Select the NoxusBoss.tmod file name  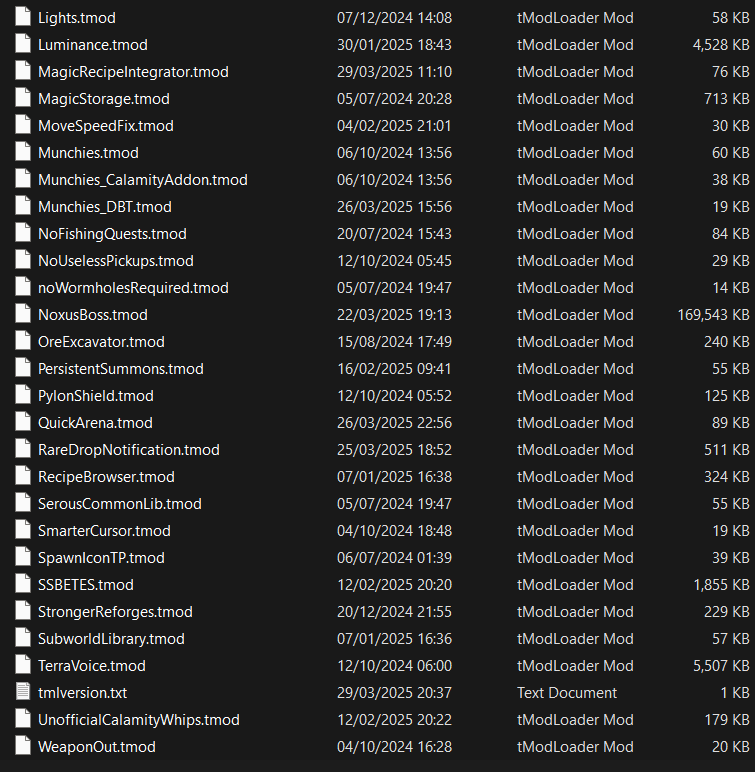coord(93,315)
